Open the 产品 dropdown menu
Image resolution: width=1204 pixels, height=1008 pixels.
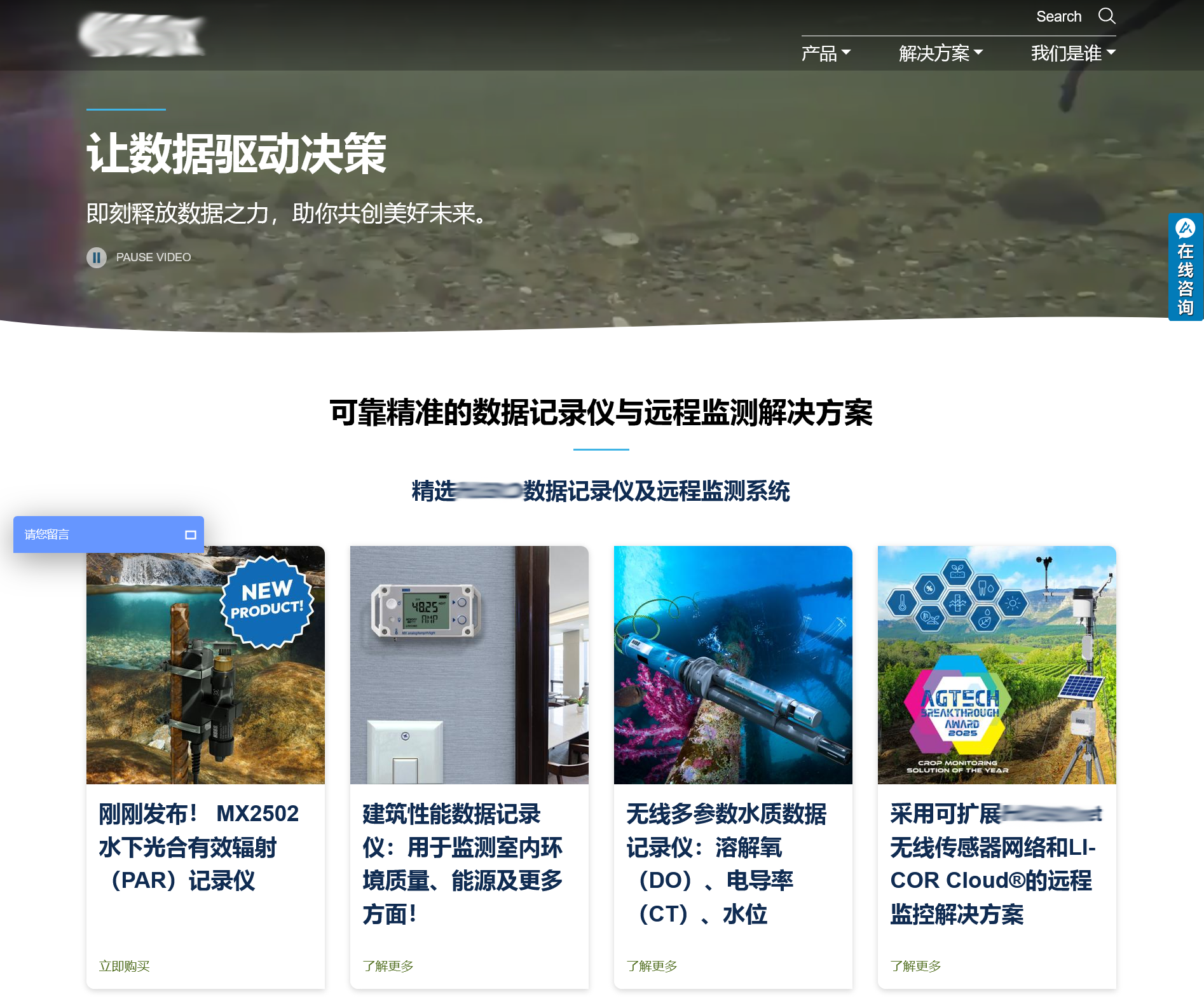(826, 53)
